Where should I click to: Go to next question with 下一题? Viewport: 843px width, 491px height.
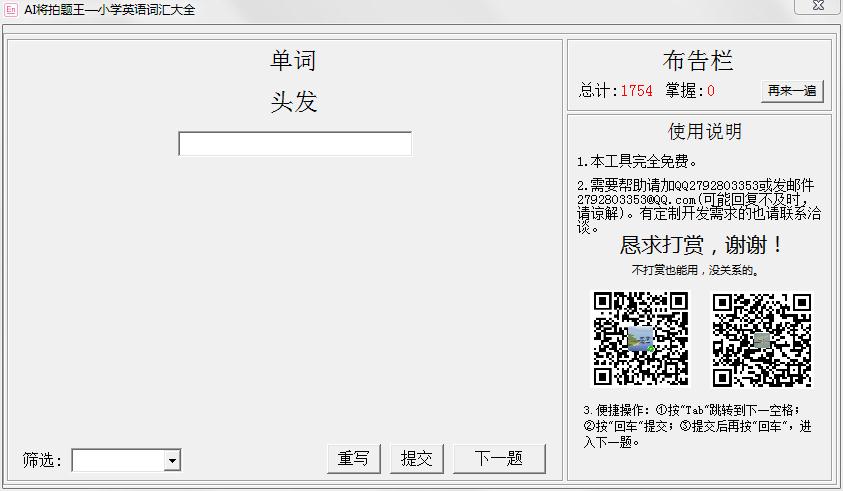499,459
